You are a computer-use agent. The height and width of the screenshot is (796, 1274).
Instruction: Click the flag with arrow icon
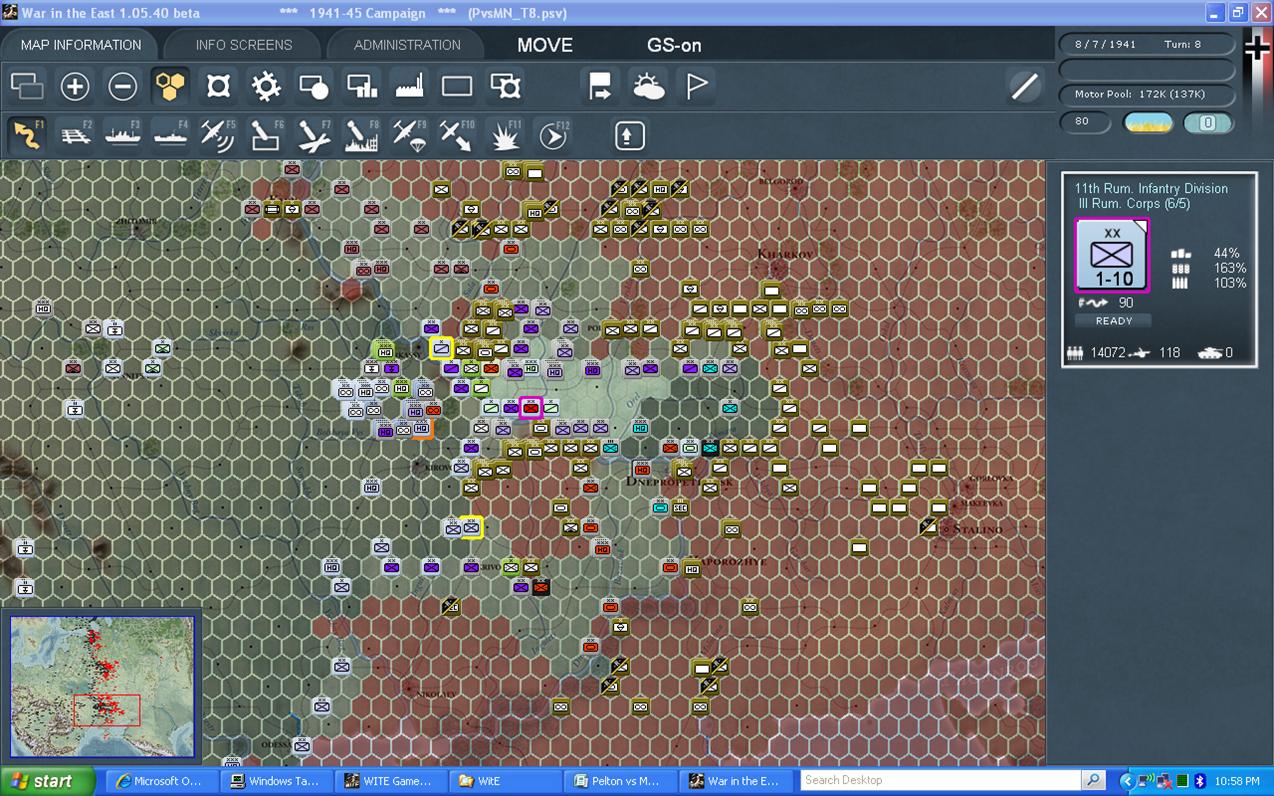pos(601,86)
